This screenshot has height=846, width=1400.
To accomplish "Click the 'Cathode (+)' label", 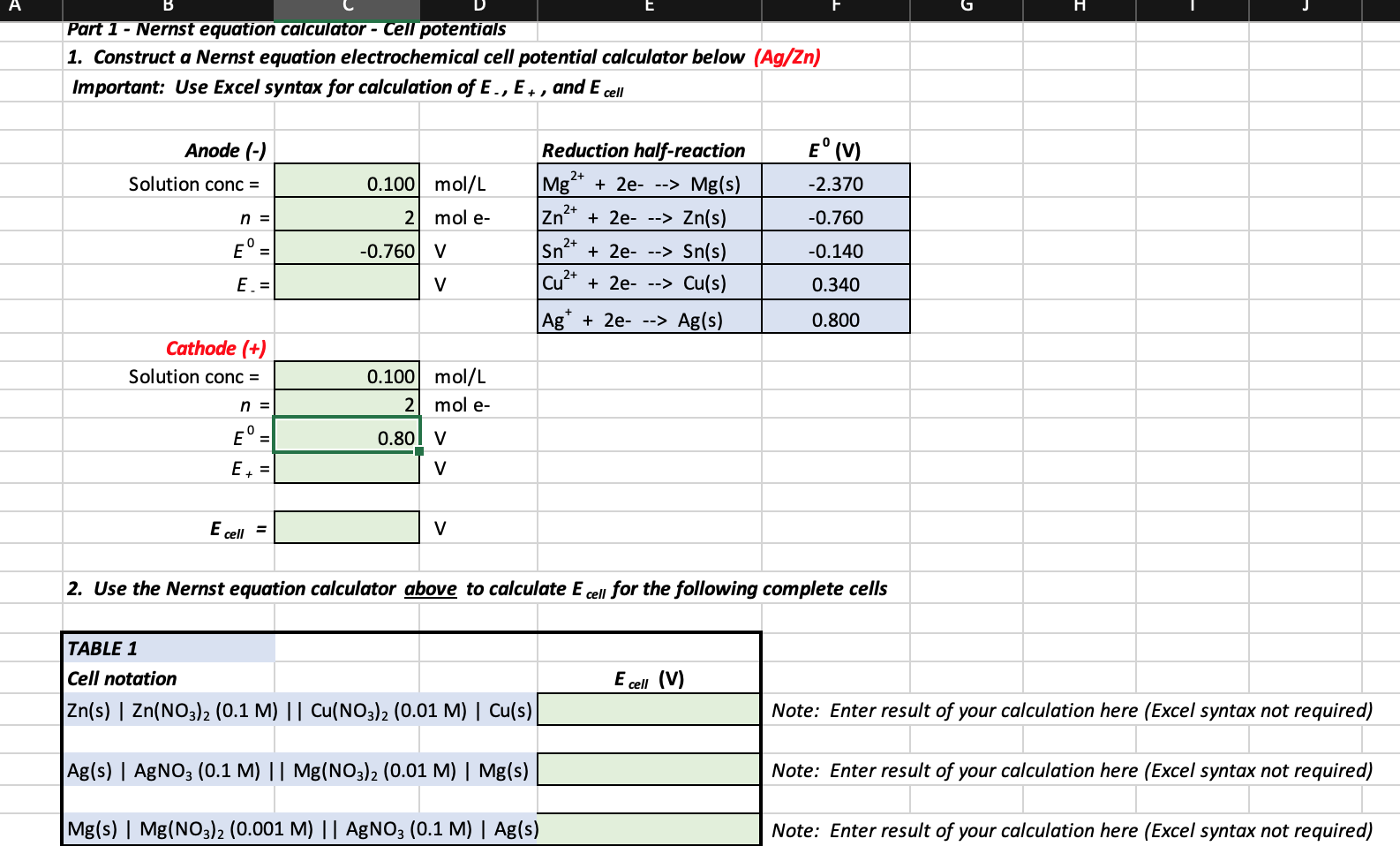I will (216, 348).
